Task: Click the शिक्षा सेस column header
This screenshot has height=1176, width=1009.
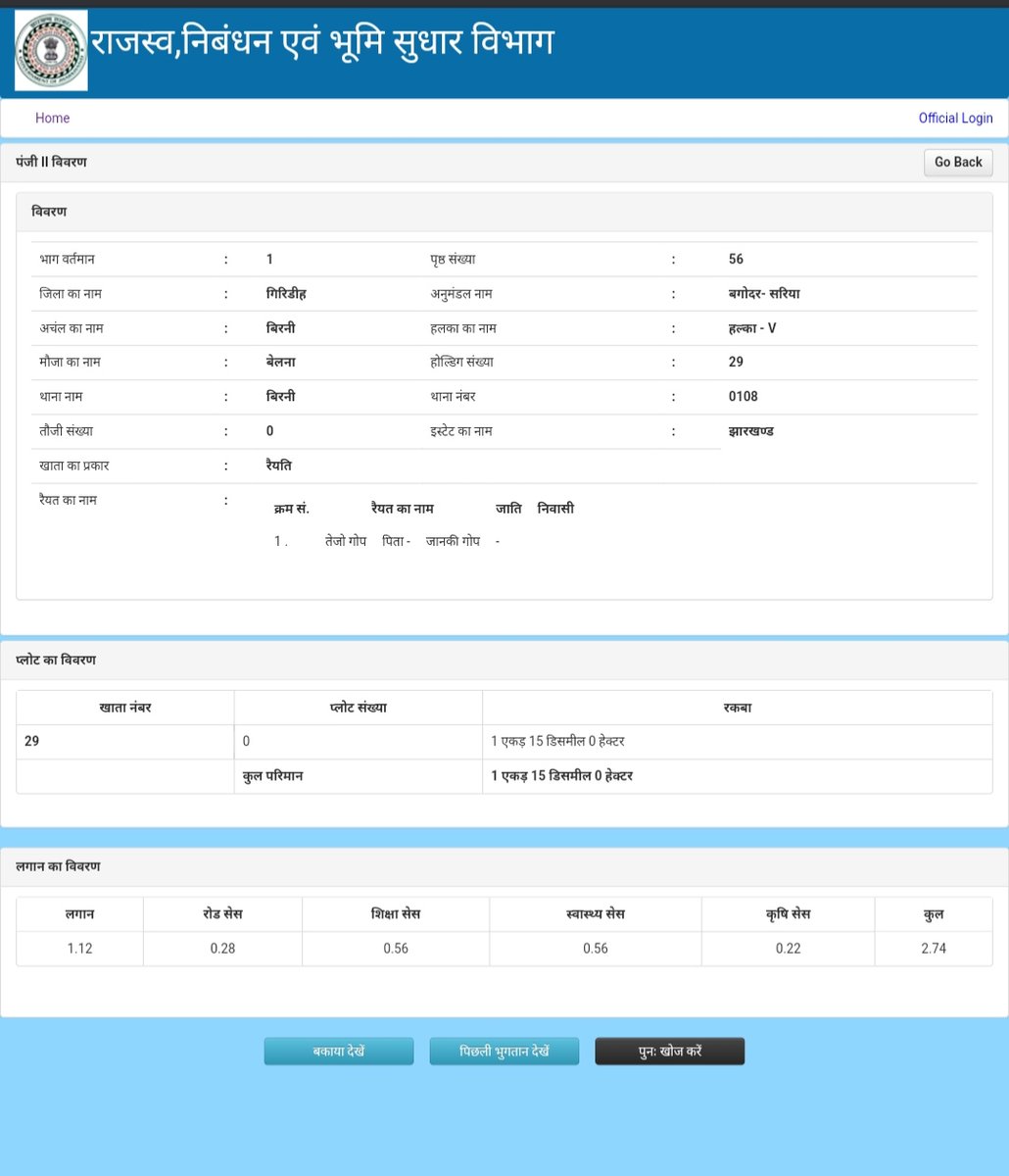Action: pos(396,914)
